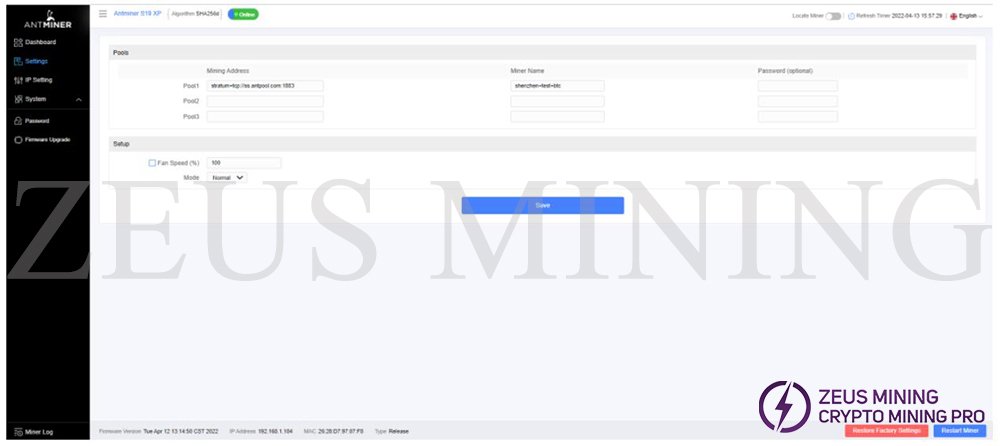Screen dimensions: 1000x446
Task: Click the Settings sidebar icon
Action: coord(18,61)
